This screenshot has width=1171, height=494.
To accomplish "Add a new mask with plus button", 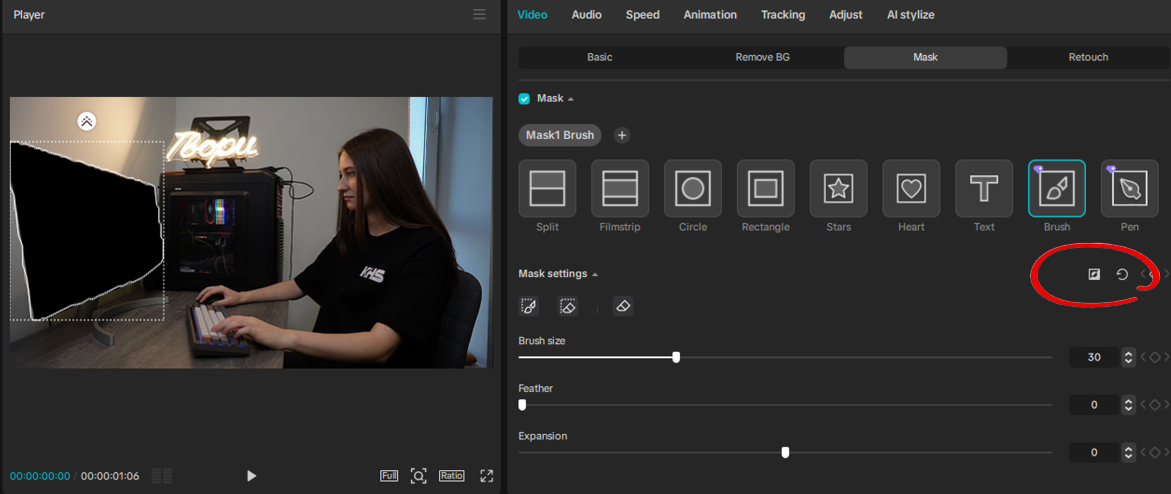I will tap(621, 135).
